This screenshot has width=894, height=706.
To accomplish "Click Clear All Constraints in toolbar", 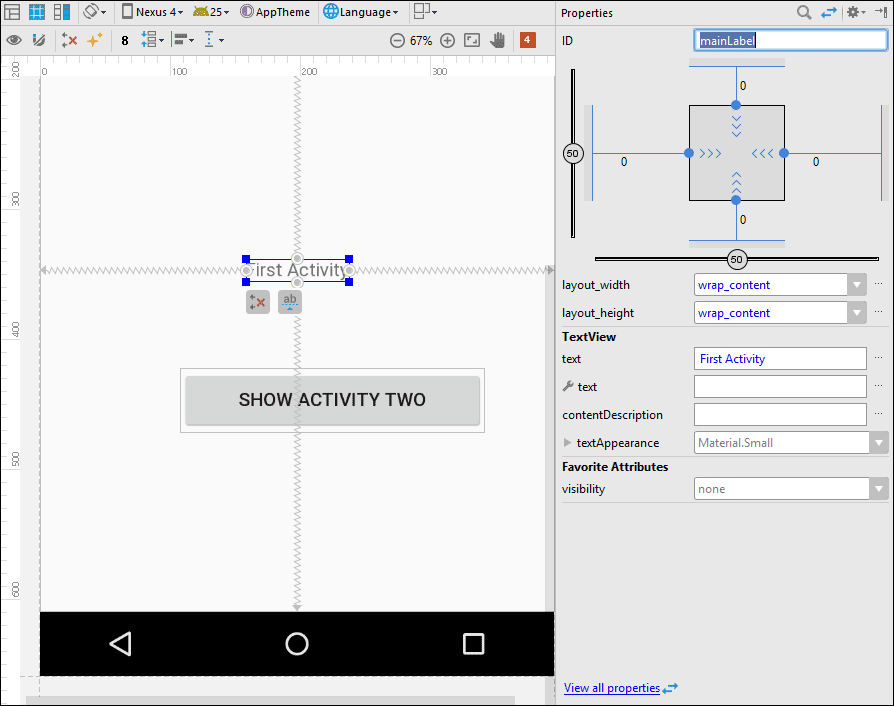I will click(69, 40).
